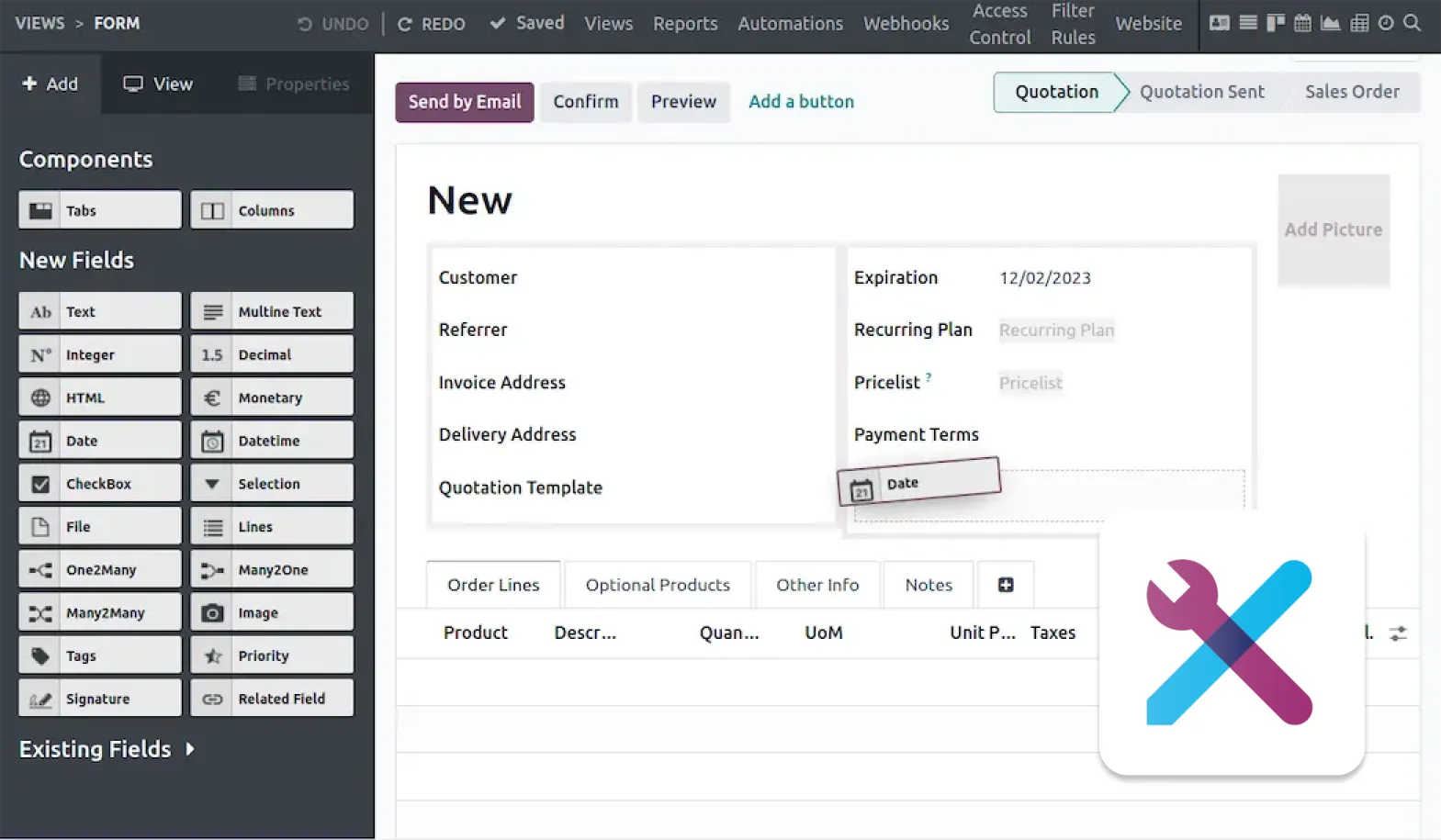Open the Recurring Plan dropdown field
The height and width of the screenshot is (840, 1441).
pos(1056,330)
